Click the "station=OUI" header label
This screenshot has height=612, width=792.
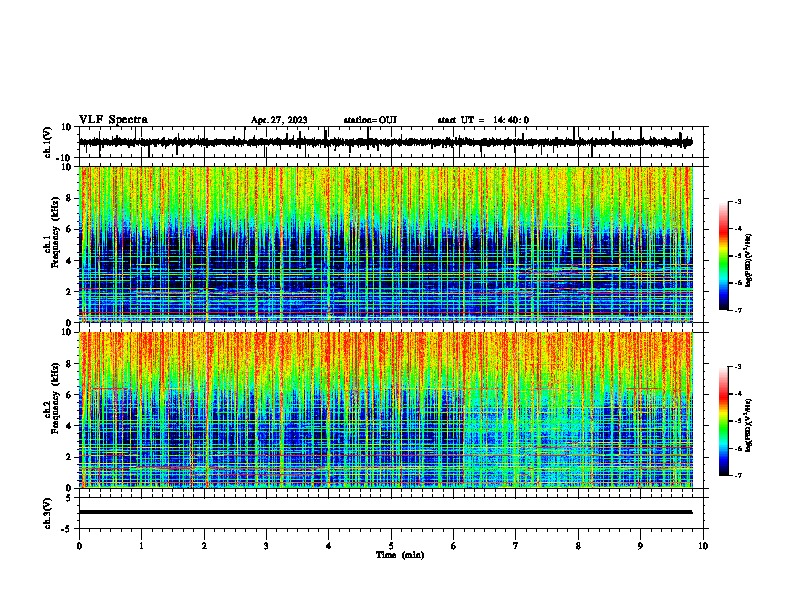370,120
